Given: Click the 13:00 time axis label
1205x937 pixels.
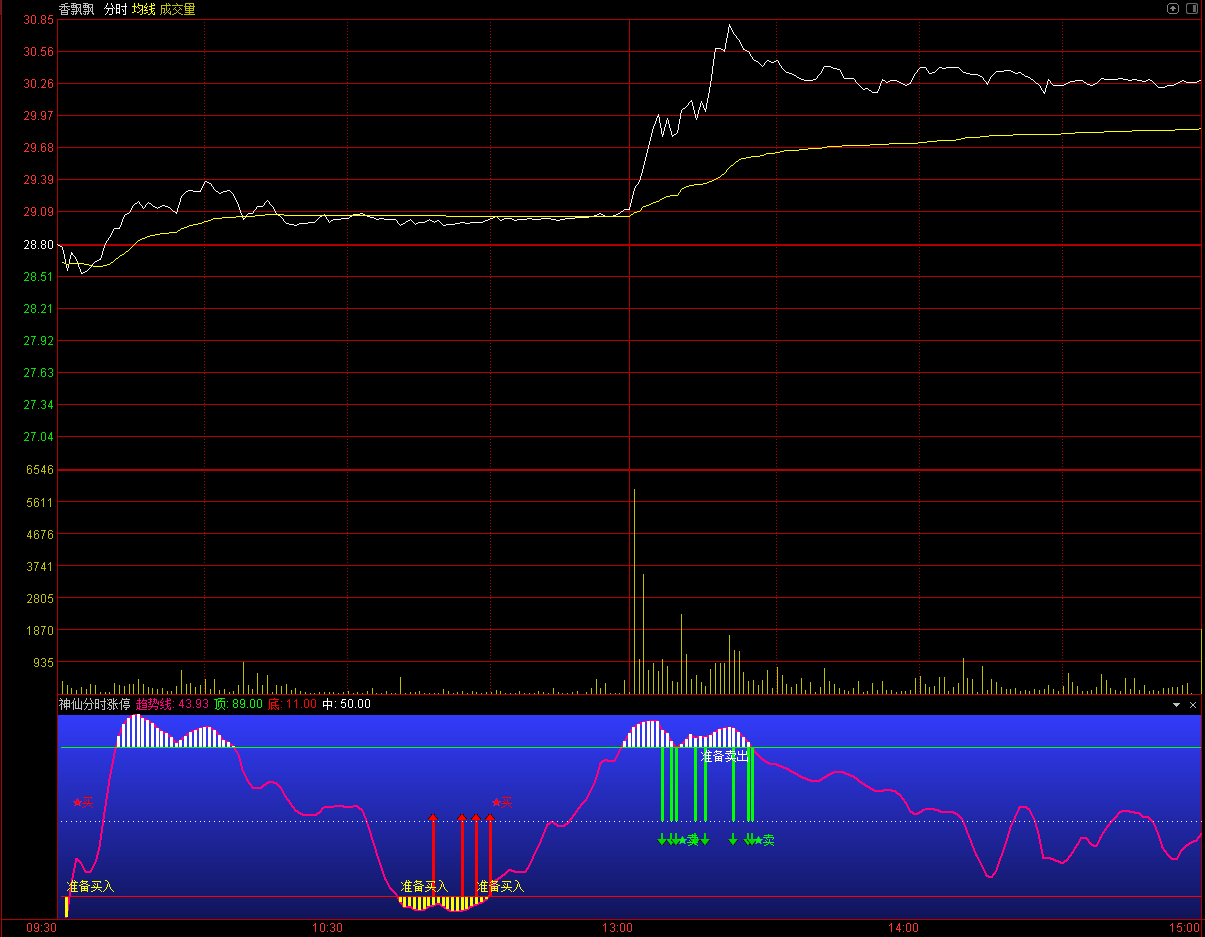Looking at the screenshot, I should pos(618,929).
